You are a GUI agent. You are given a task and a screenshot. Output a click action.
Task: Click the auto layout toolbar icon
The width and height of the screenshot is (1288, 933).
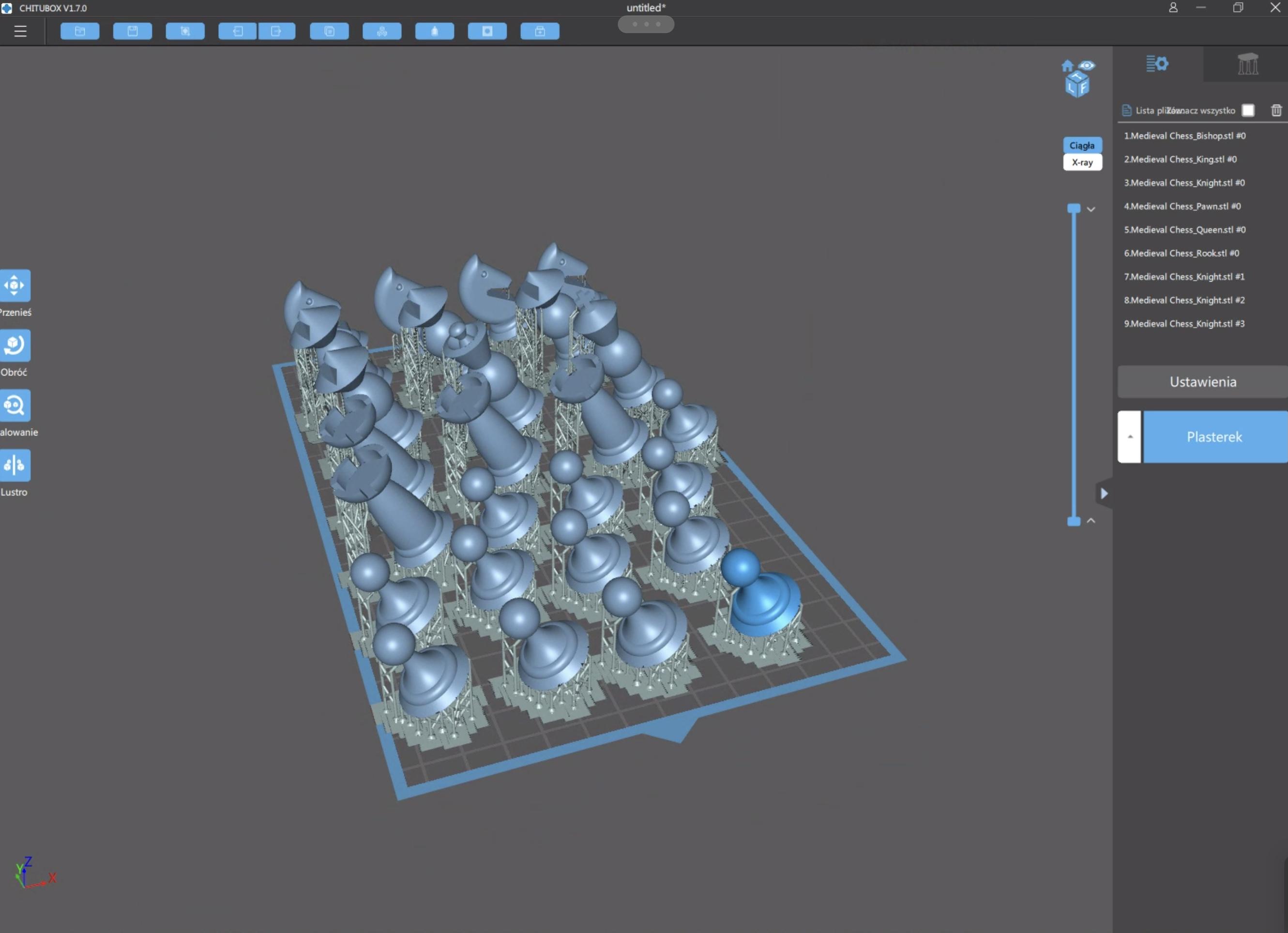coord(381,31)
